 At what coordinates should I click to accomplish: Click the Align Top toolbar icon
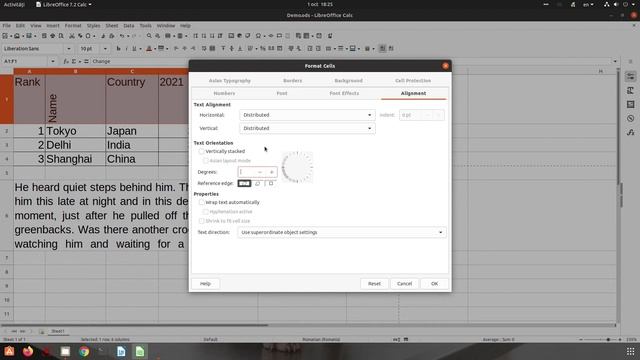pyautogui.click(x=223, y=49)
